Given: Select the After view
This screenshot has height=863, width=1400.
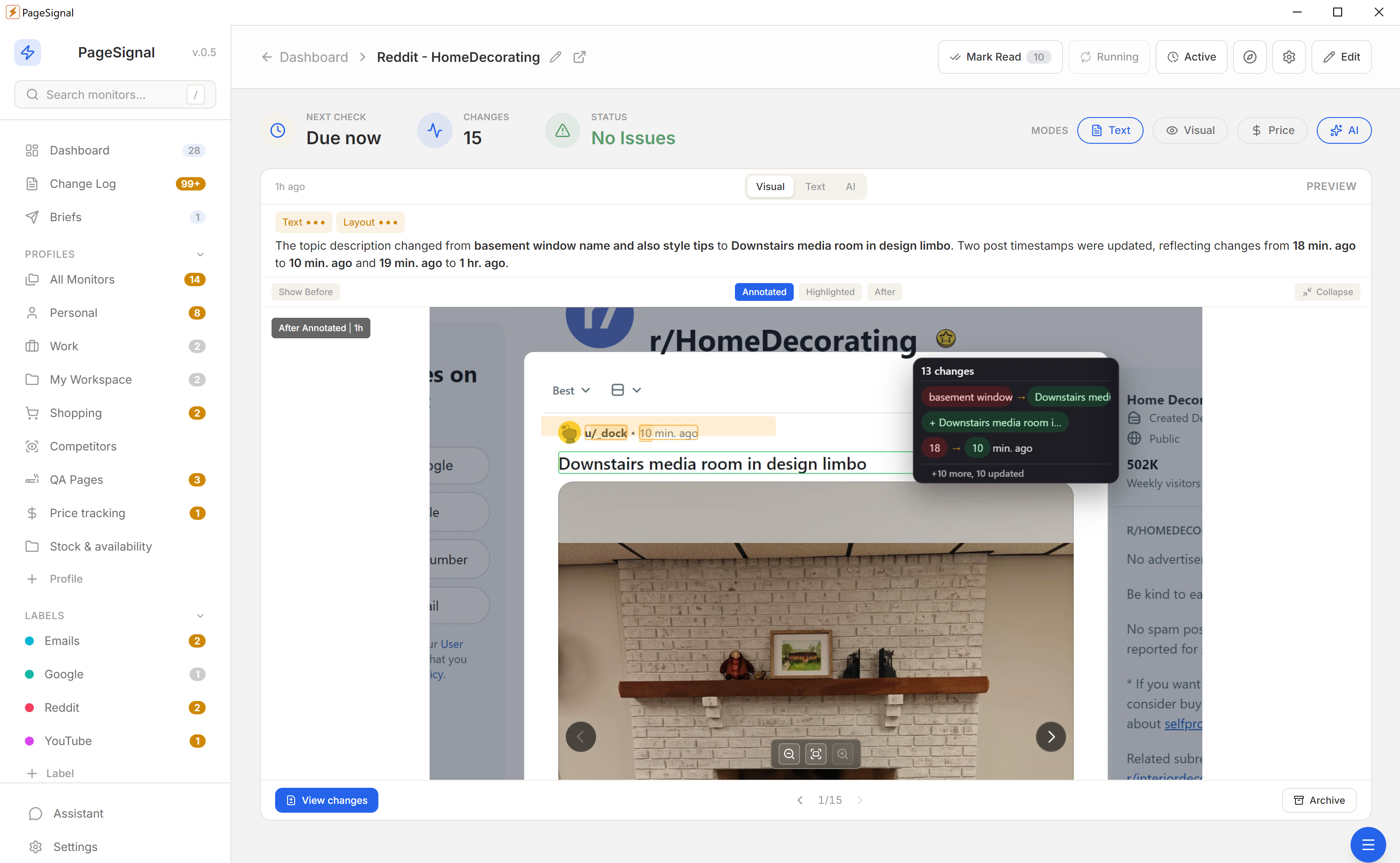Looking at the screenshot, I should click(885, 292).
